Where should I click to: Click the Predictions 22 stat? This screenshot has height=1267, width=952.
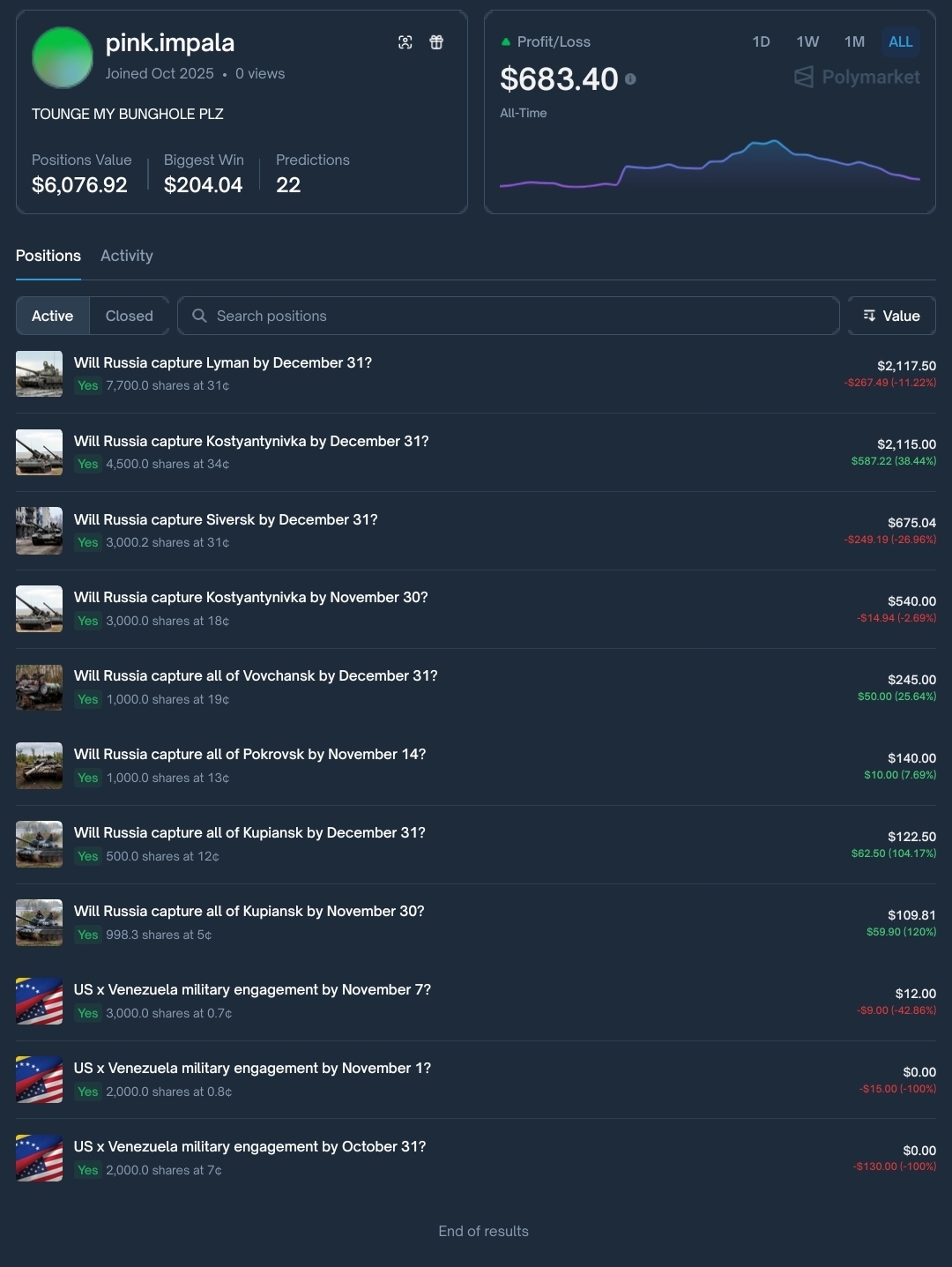[313, 174]
